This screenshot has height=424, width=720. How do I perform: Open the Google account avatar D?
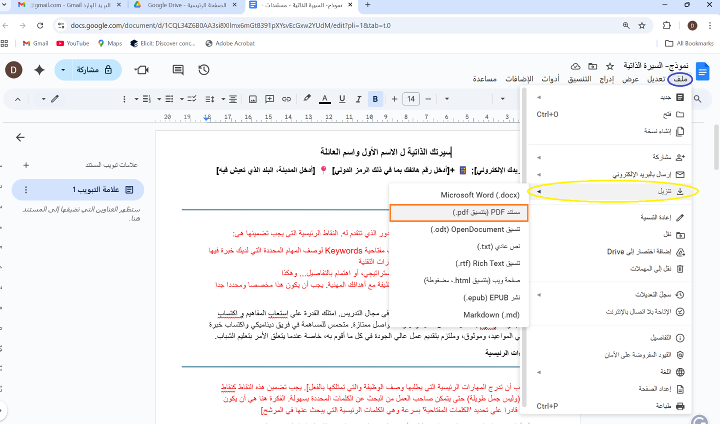[14, 70]
